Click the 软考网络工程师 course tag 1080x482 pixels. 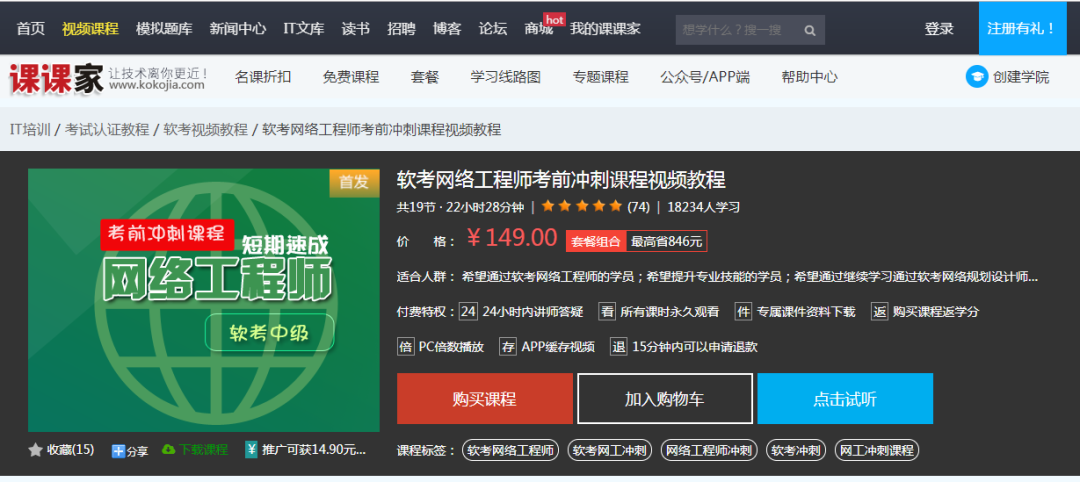510,451
